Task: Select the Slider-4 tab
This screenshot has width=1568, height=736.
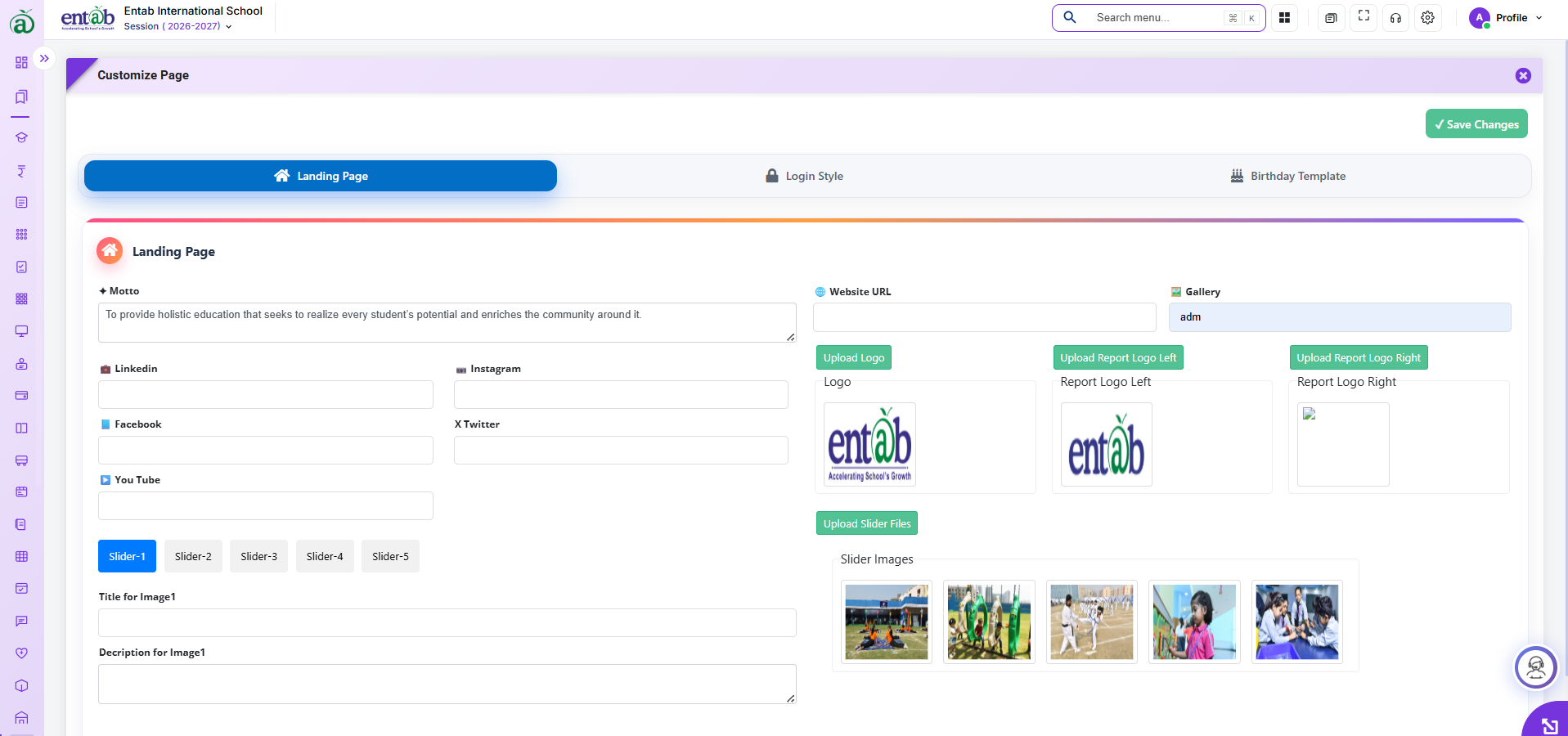Action: pos(325,556)
